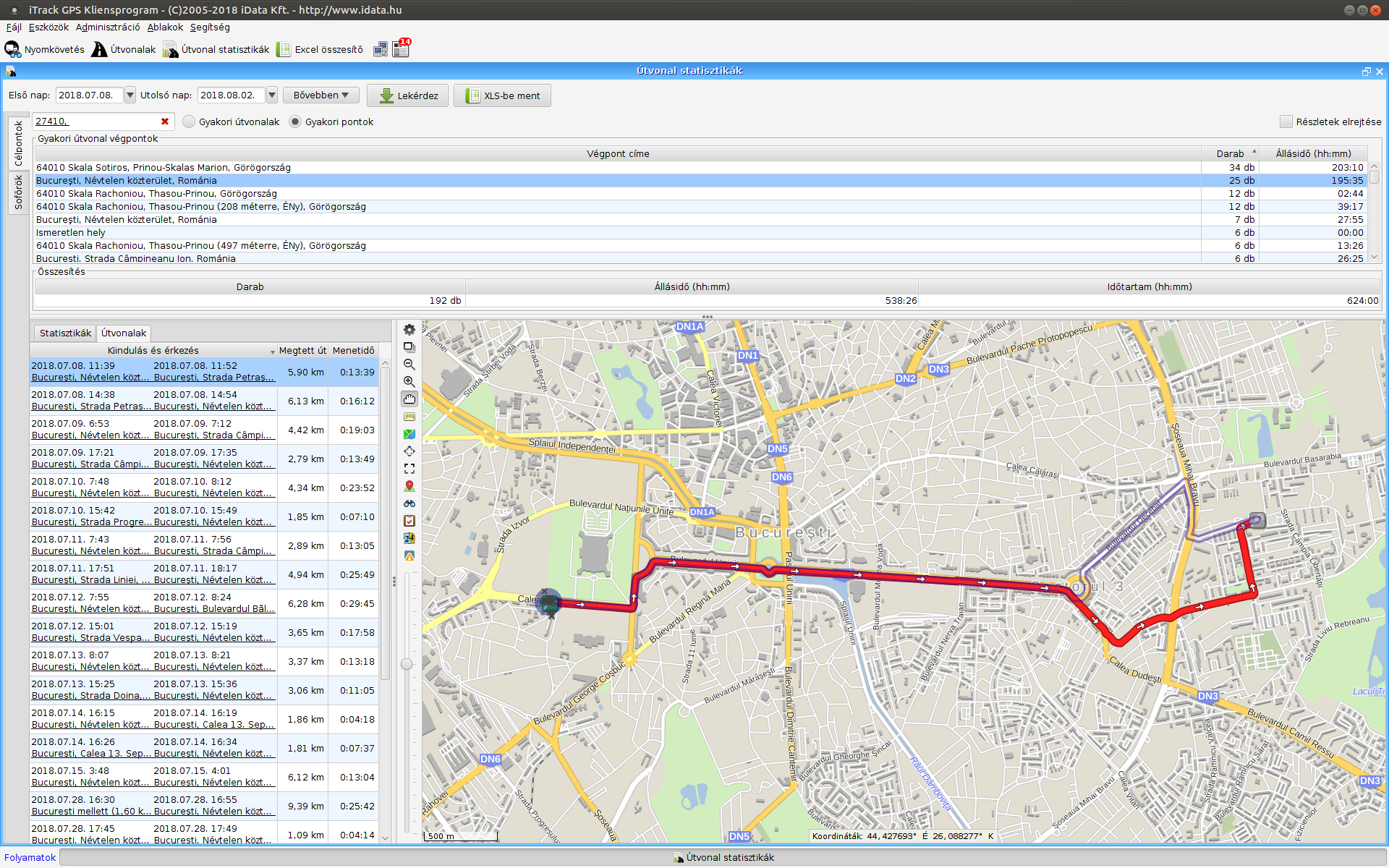This screenshot has width=1389, height=868.
Task: Click the binoculars search icon
Action: click(x=409, y=503)
